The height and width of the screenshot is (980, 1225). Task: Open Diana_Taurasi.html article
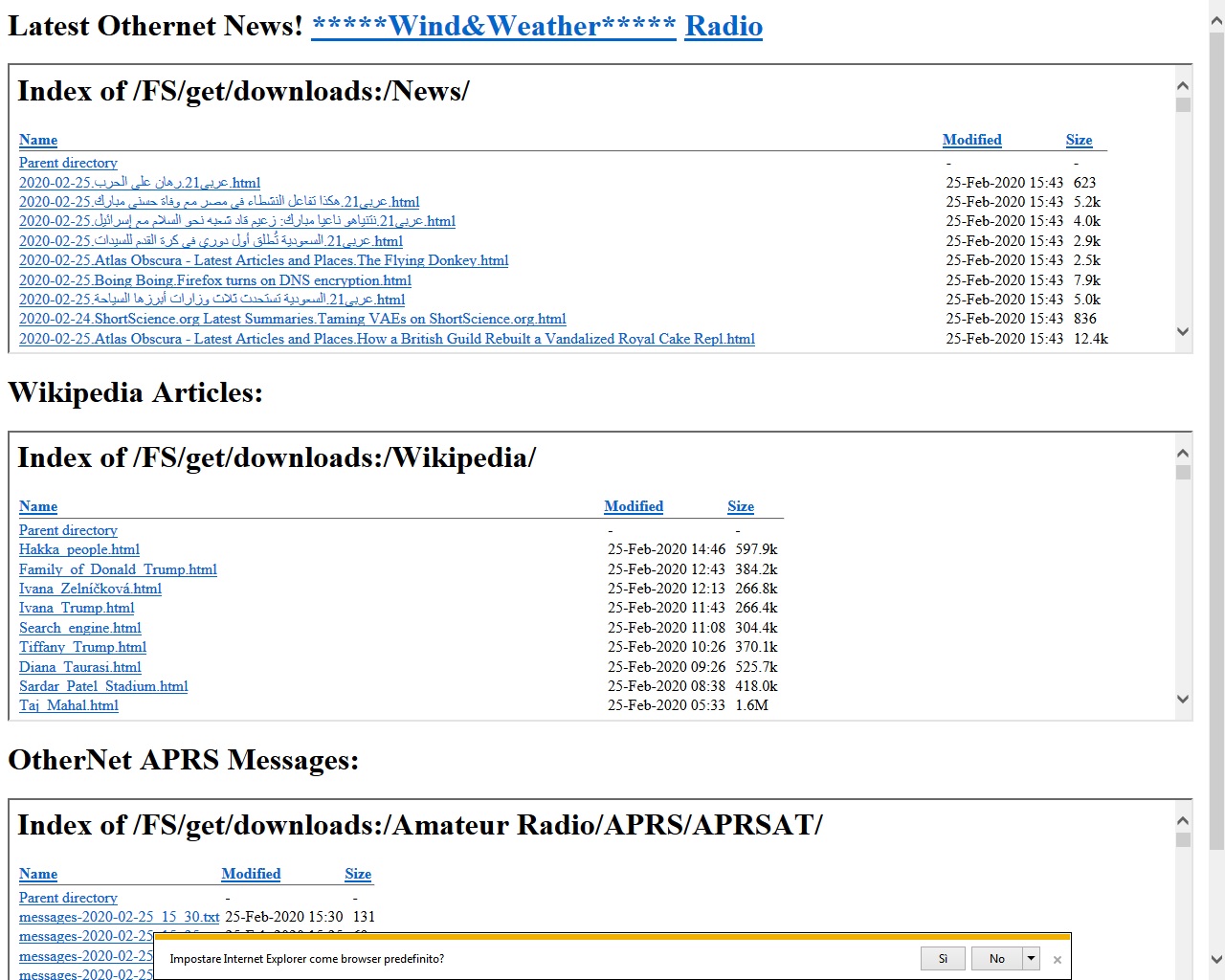(80, 667)
